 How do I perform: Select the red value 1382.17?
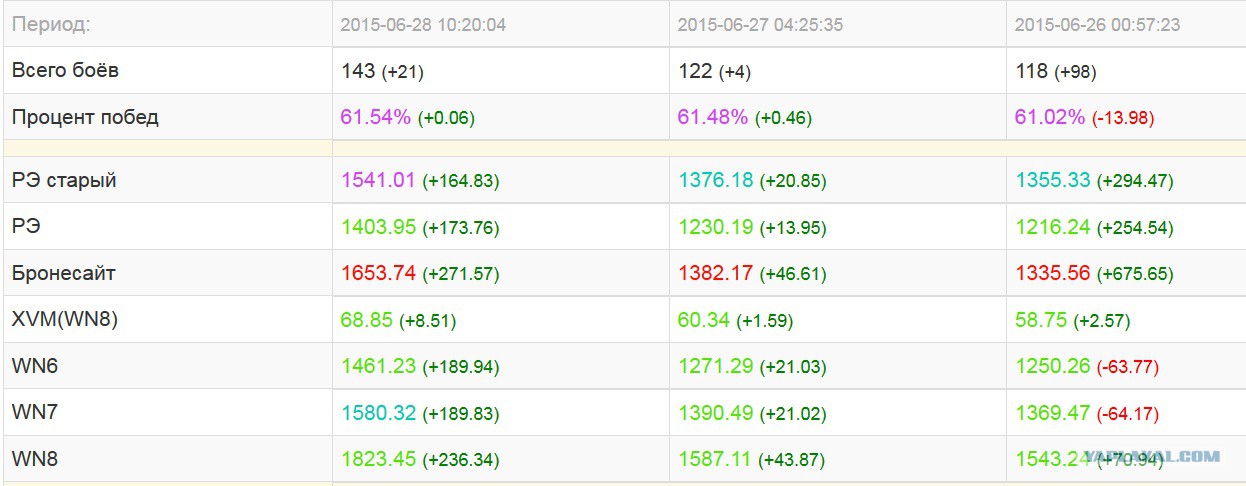coord(715,273)
